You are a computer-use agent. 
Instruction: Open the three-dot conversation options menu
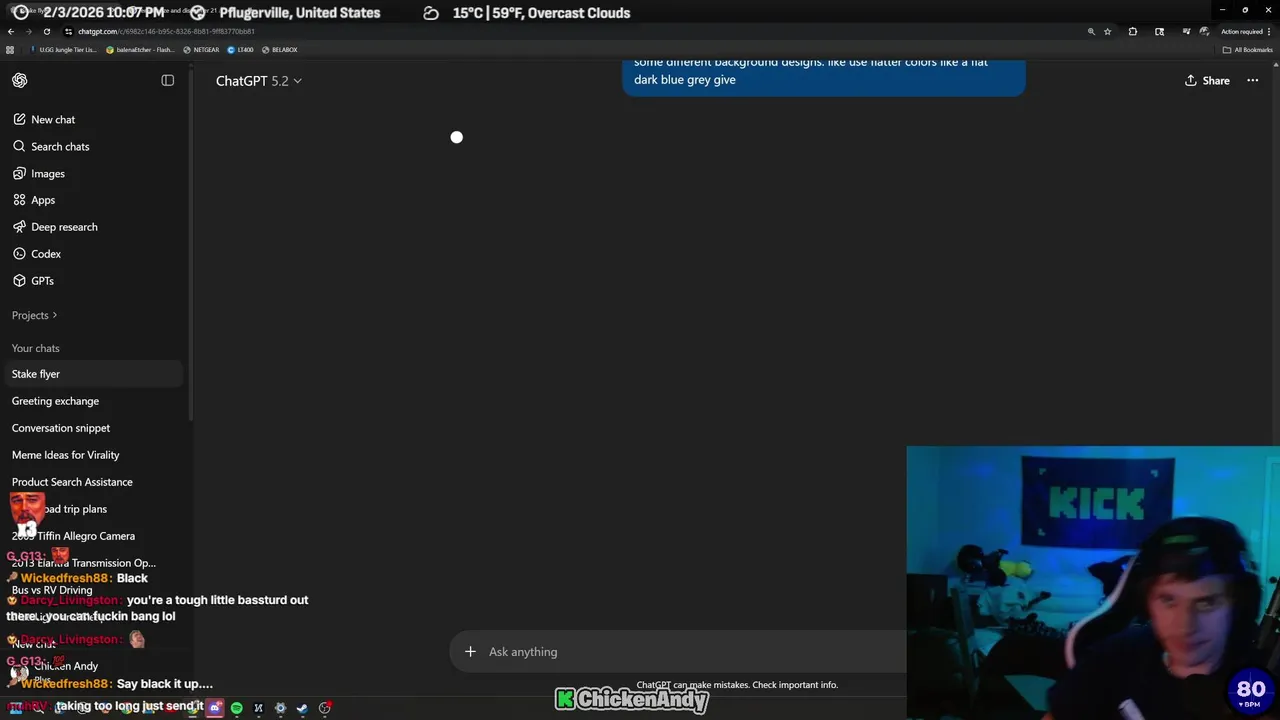[x=1252, y=80]
